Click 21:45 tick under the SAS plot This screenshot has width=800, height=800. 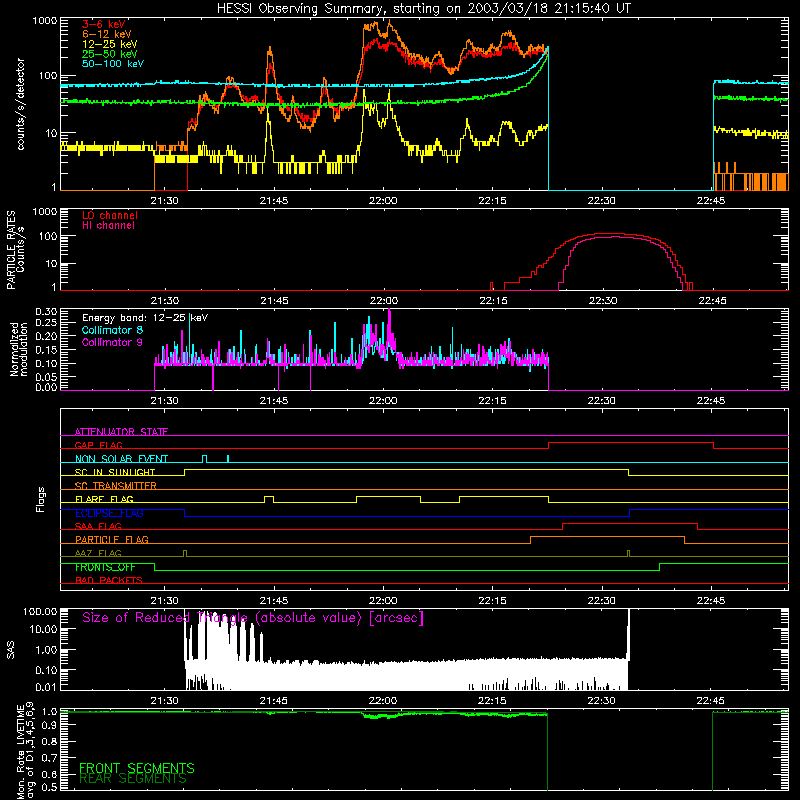tap(274, 701)
